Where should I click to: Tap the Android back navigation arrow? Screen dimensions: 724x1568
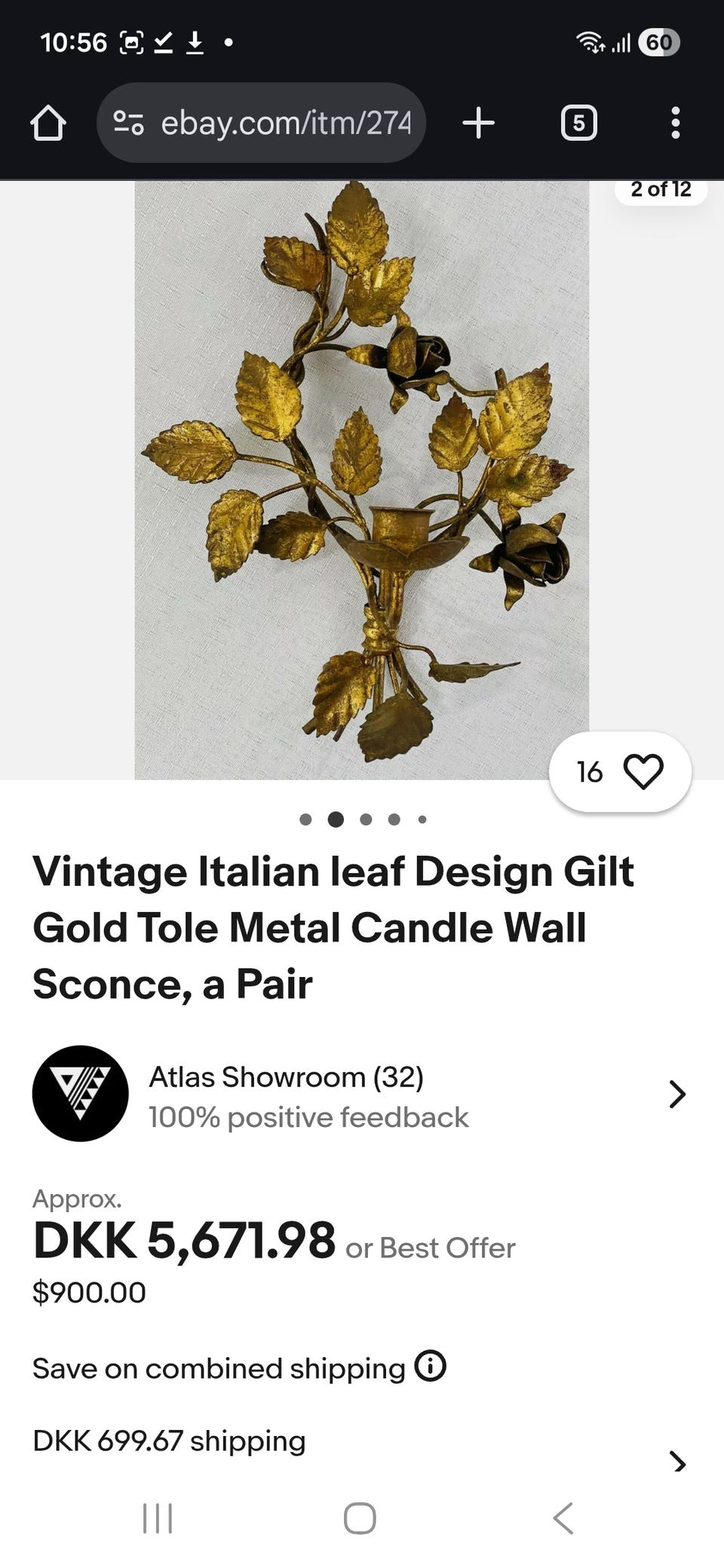[x=563, y=1518]
